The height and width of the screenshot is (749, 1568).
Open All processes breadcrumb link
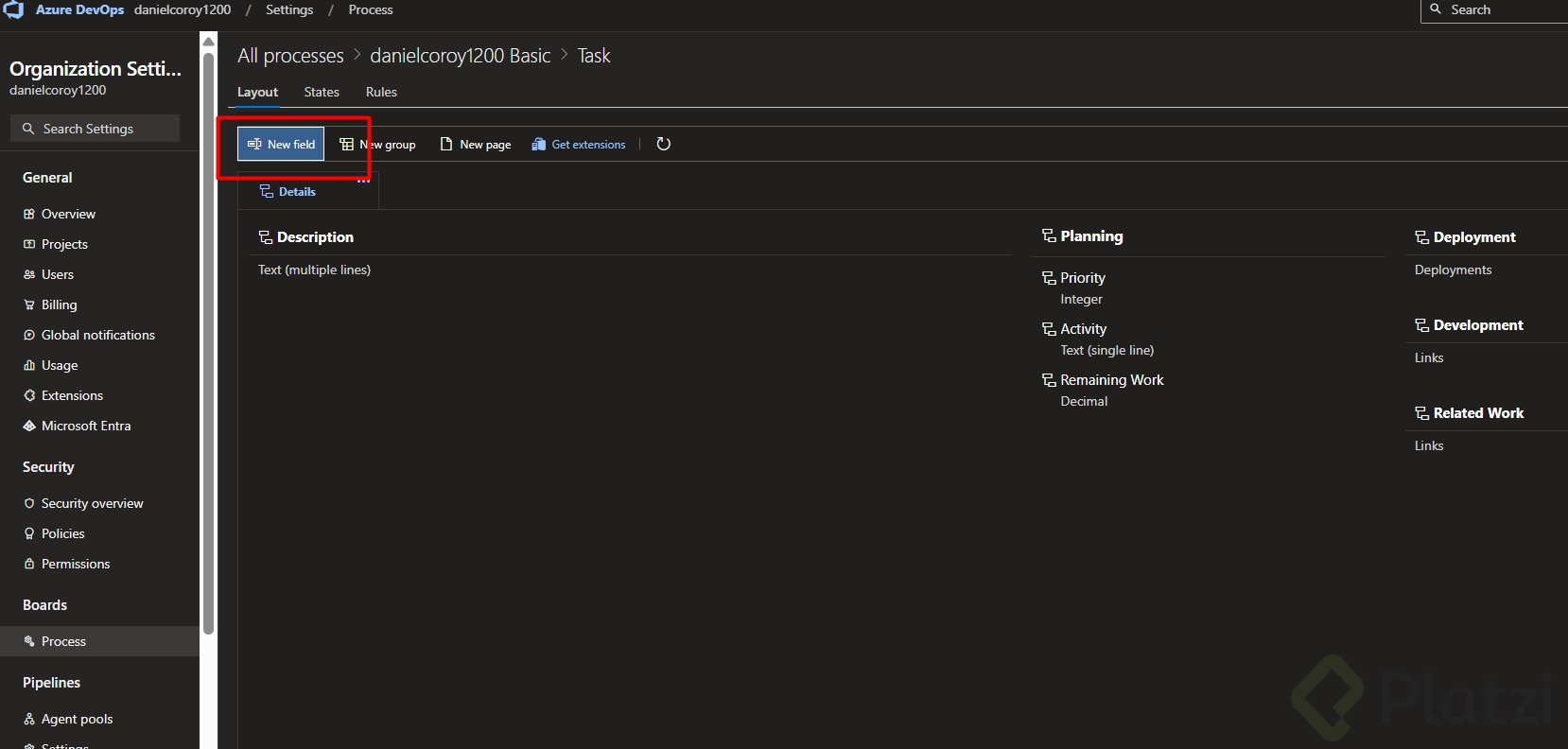click(x=290, y=56)
